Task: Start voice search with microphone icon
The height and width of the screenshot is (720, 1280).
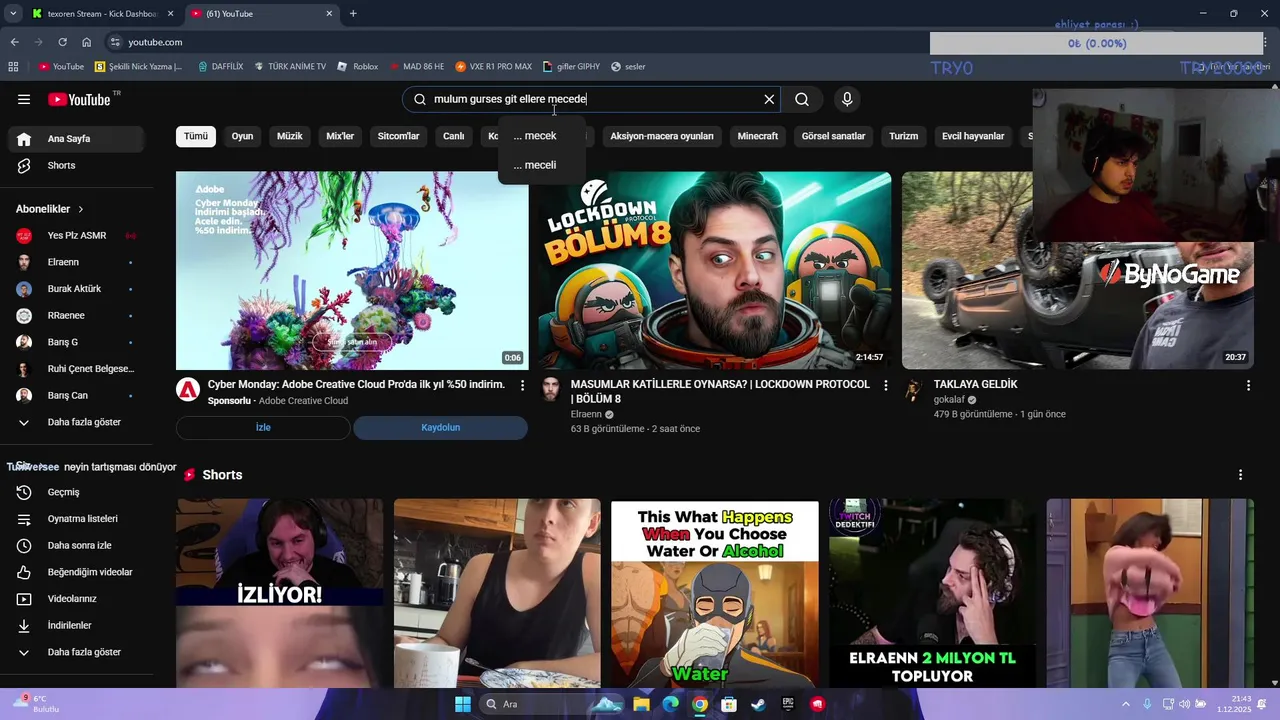Action: click(x=847, y=99)
